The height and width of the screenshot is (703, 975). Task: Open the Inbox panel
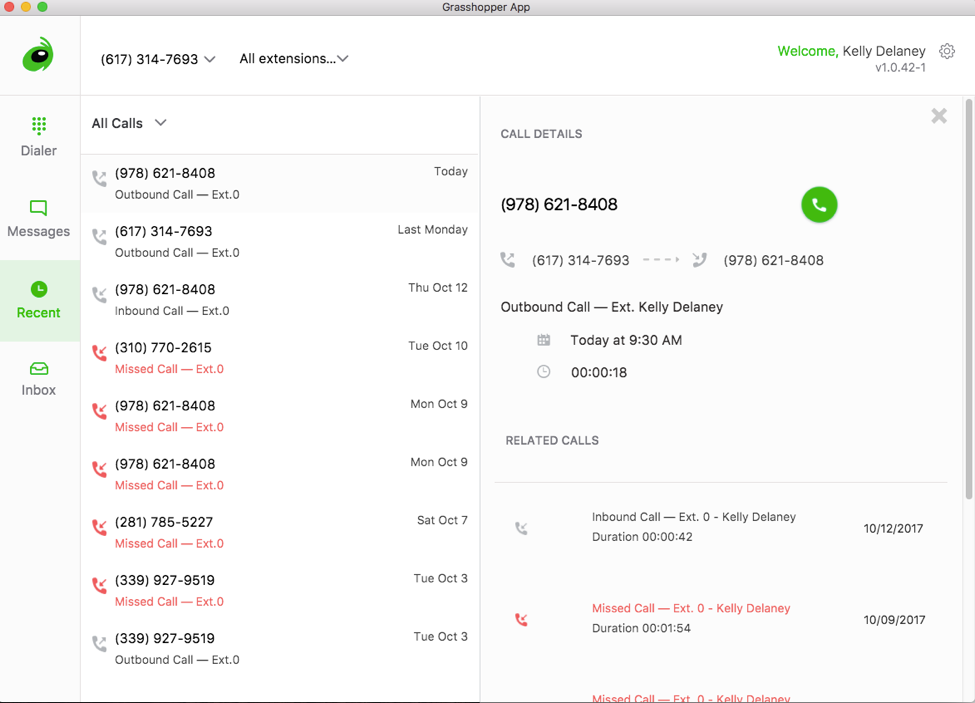[x=38, y=378]
